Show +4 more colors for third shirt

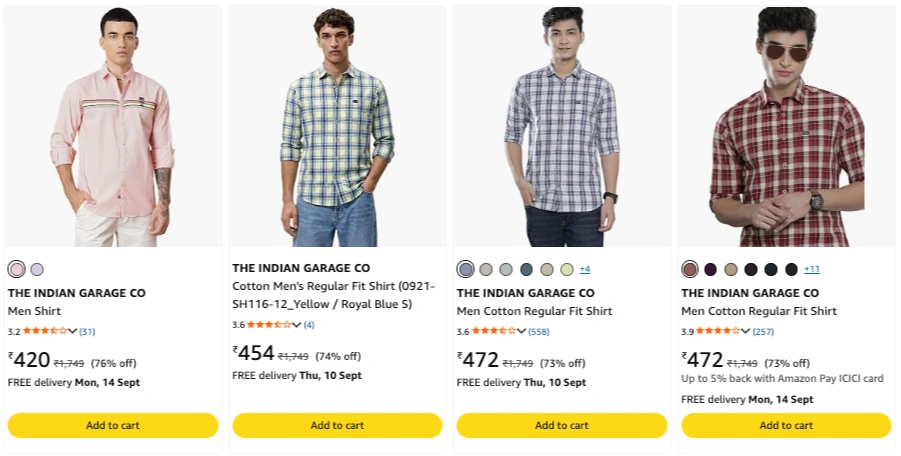tap(585, 269)
